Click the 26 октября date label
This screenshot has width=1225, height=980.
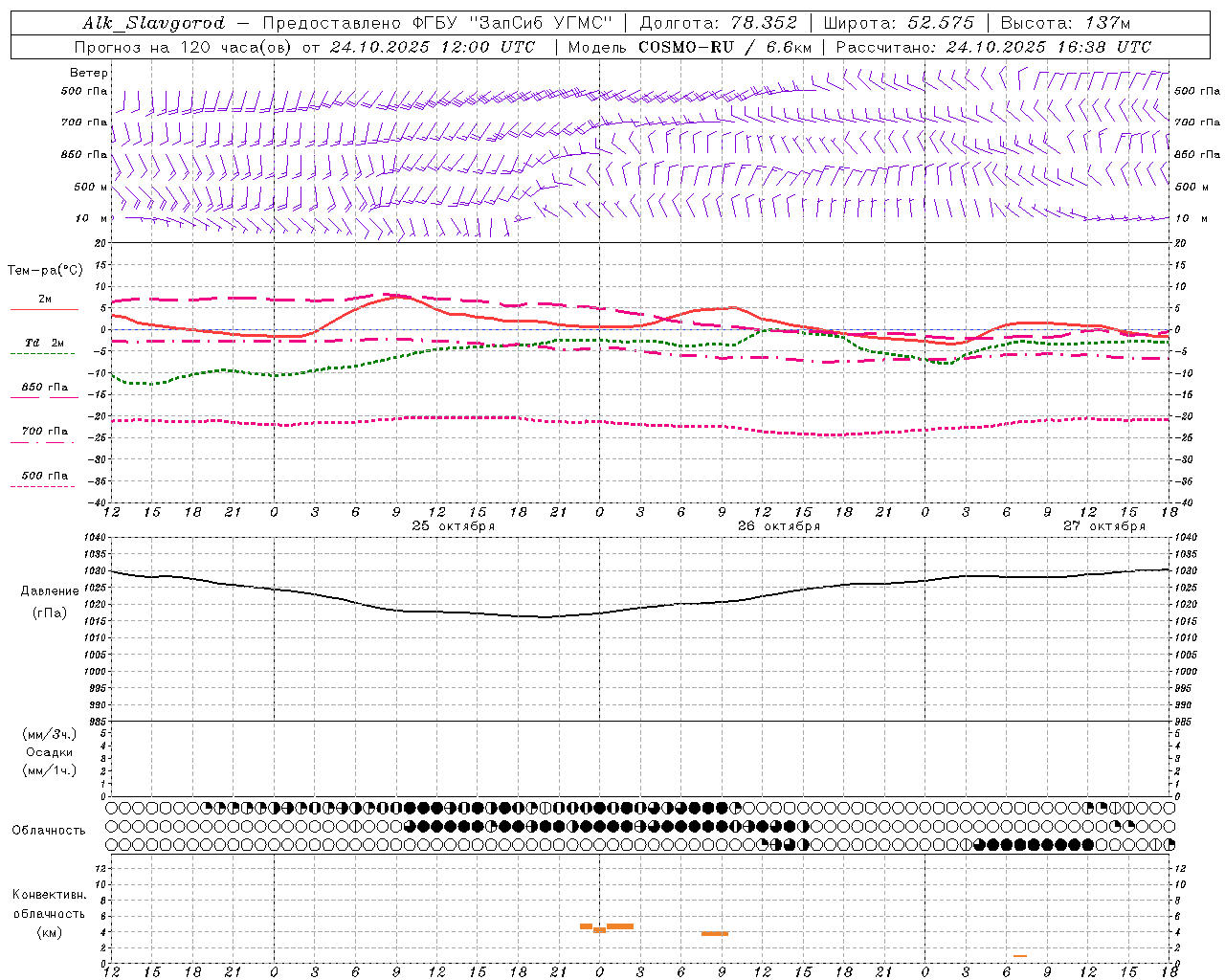coord(778,526)
